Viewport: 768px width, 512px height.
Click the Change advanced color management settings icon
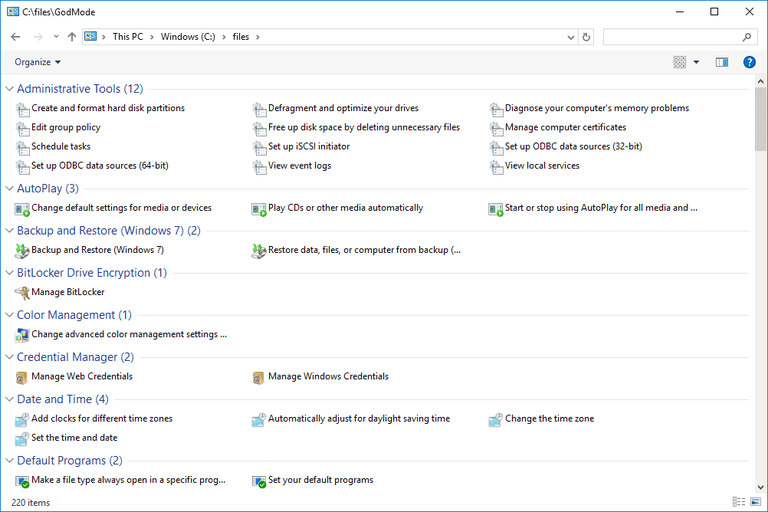22,335
